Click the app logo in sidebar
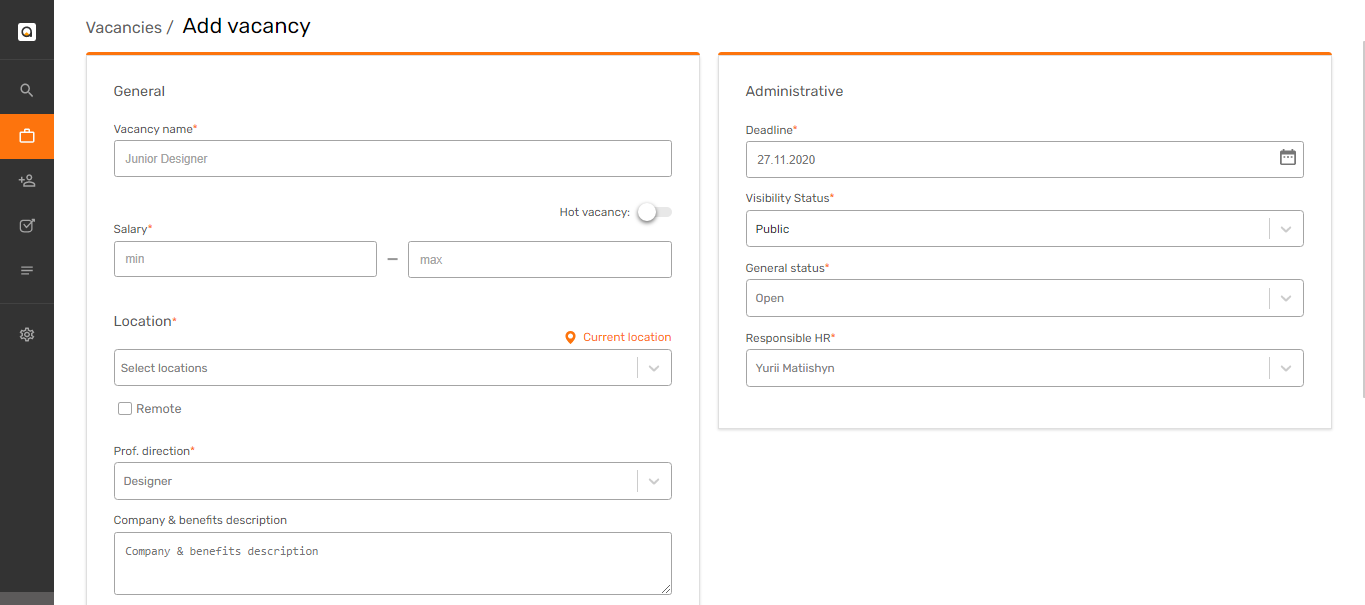Viewport: 1365px width, 605px height. pyautogui.click(x=27, y=32)
